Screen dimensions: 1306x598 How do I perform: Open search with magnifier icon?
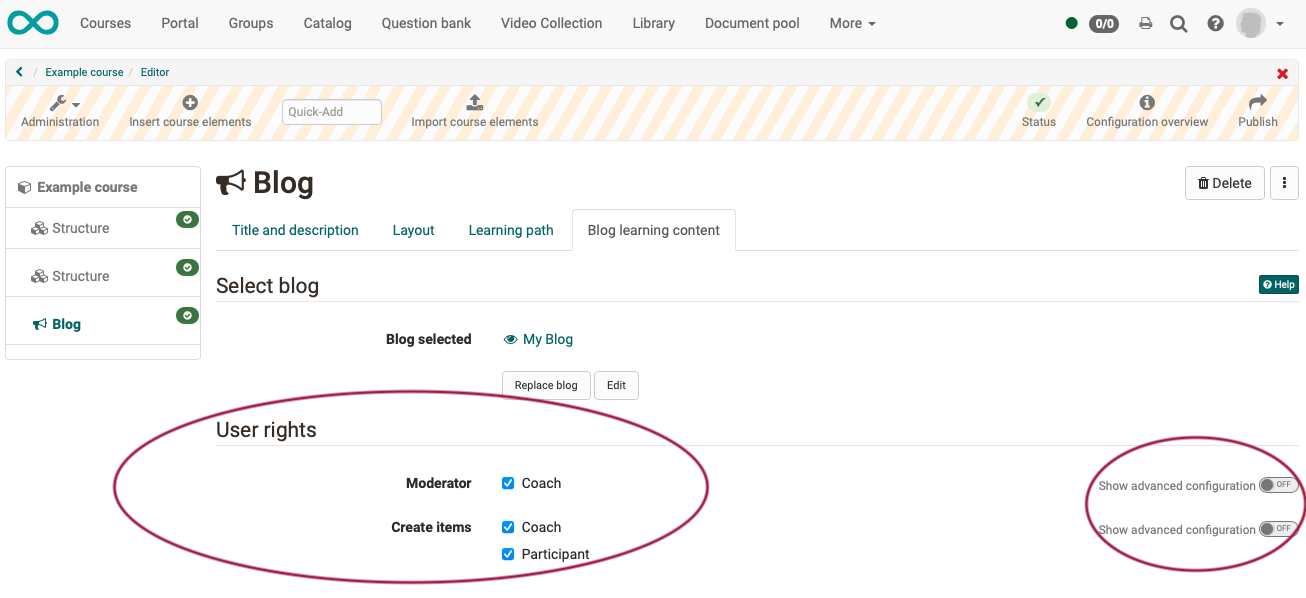pos(1179,24)
